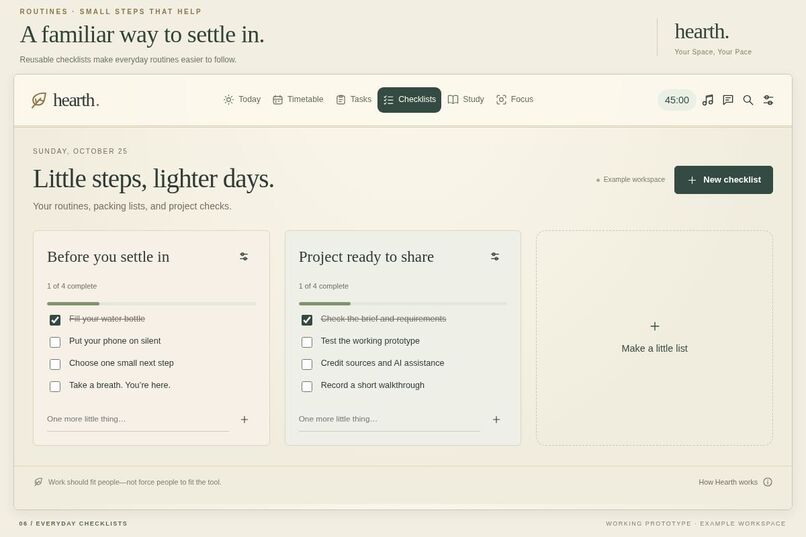Click the New checklist button
The width and height of the screenshot is (806, 537).
pyautogui.click(x=723, y=180)
